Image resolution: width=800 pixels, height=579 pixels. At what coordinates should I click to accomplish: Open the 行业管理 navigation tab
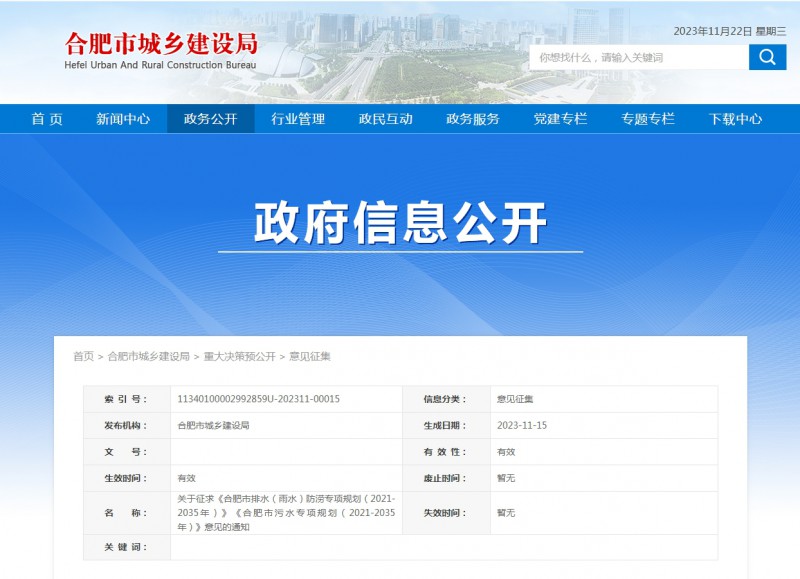298,119
